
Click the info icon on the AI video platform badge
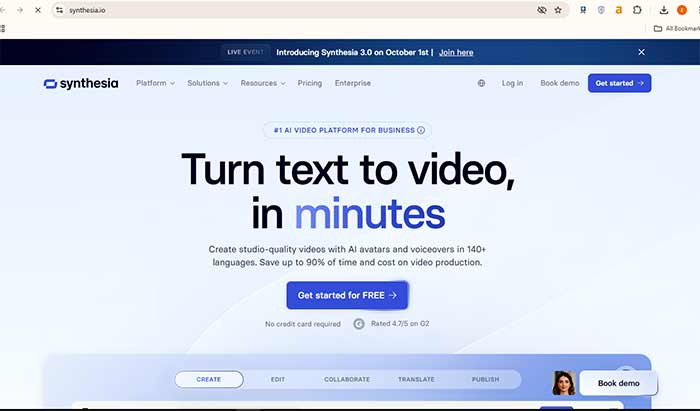tap(421, 130)
